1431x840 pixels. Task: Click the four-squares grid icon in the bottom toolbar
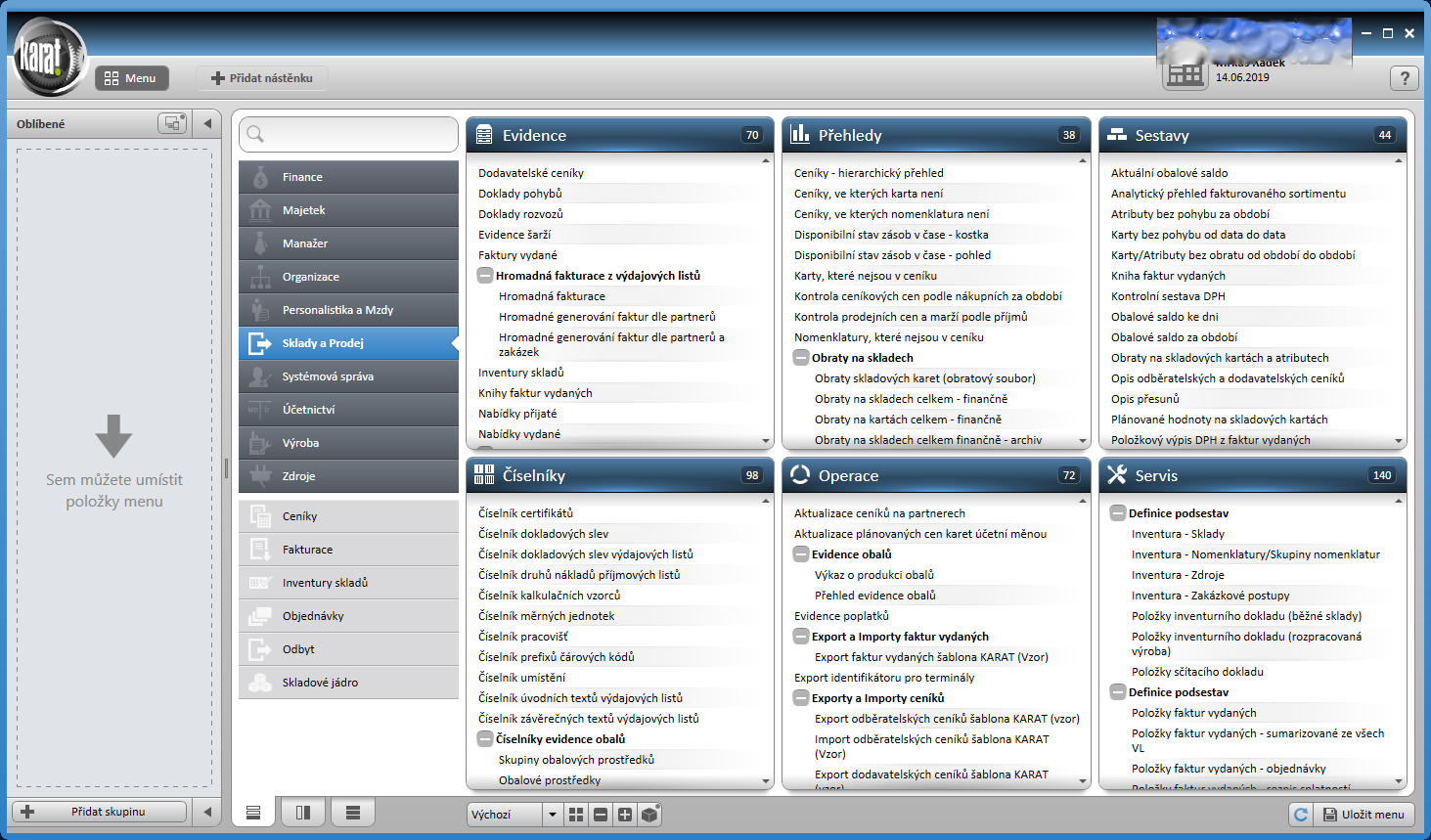coord(576,814)
